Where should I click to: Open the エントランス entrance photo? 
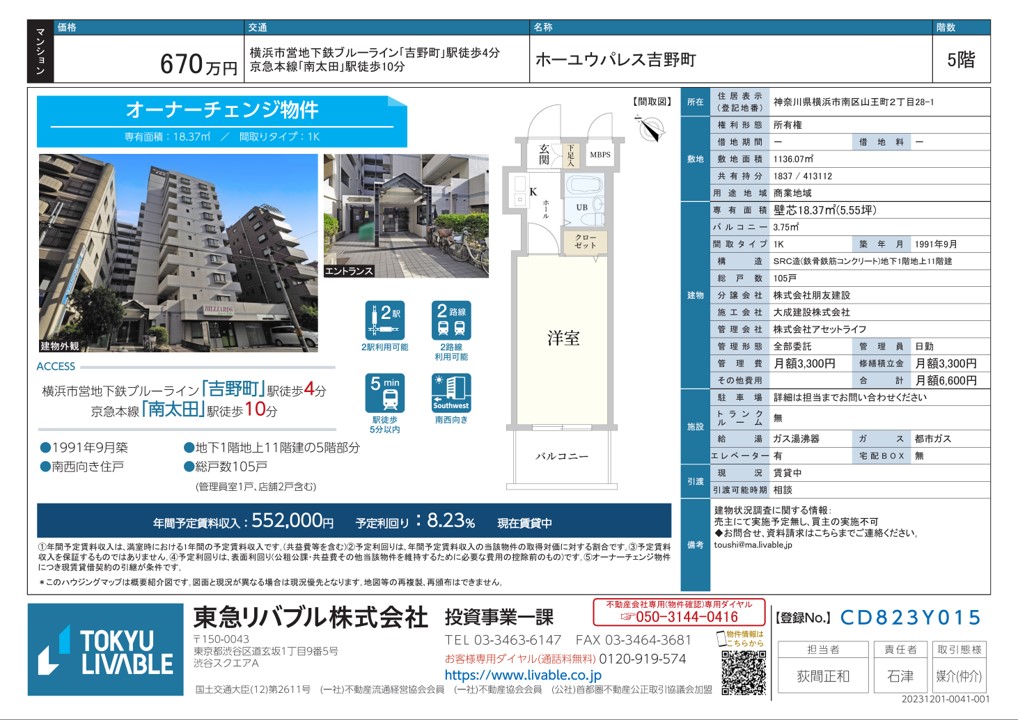click(406, 215)
